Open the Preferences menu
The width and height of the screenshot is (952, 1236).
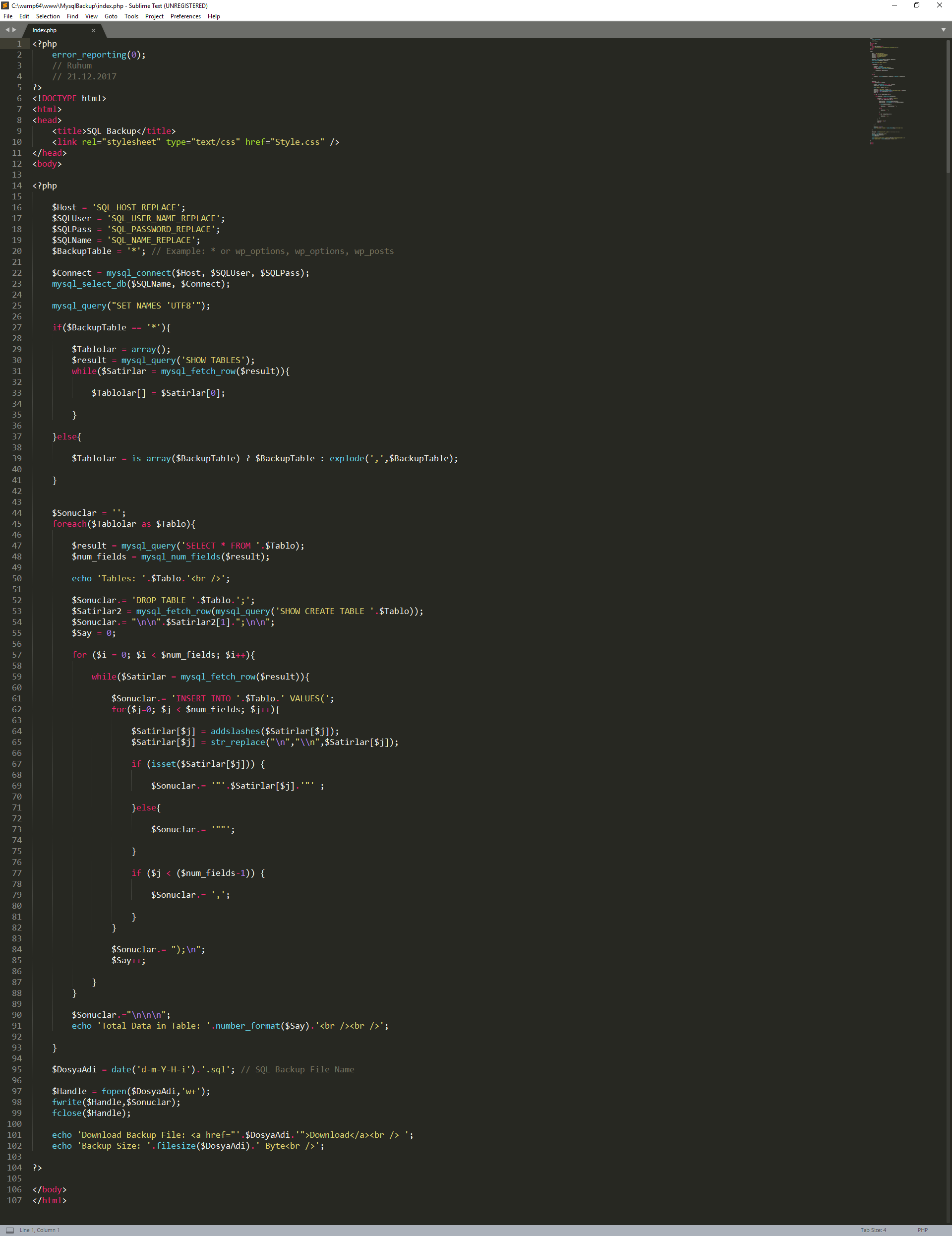(x=185, y=16)
